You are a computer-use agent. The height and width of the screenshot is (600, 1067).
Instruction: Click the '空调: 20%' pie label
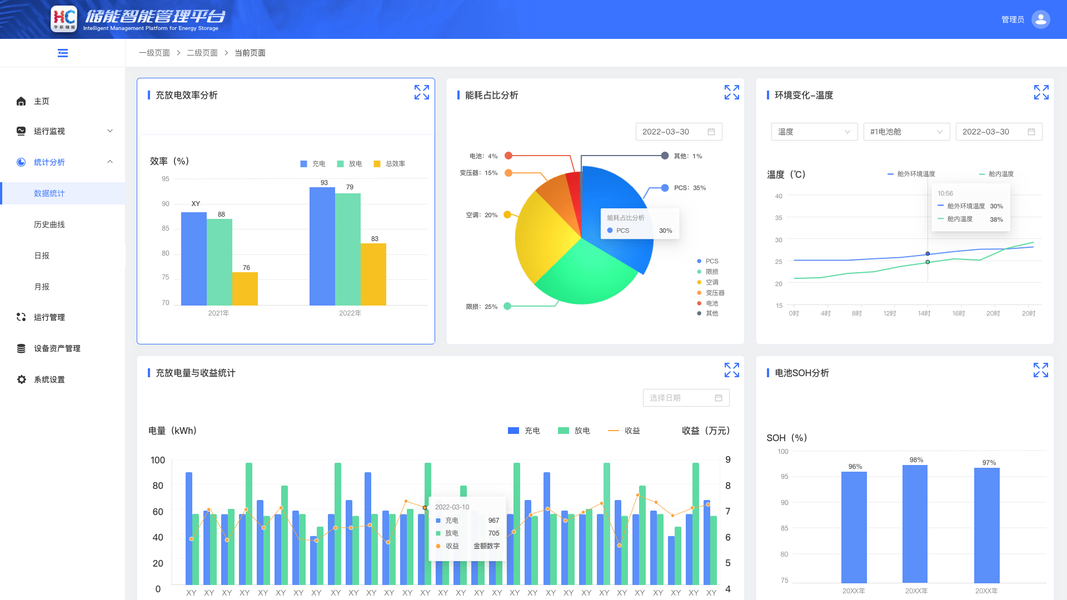click(482, 215)
